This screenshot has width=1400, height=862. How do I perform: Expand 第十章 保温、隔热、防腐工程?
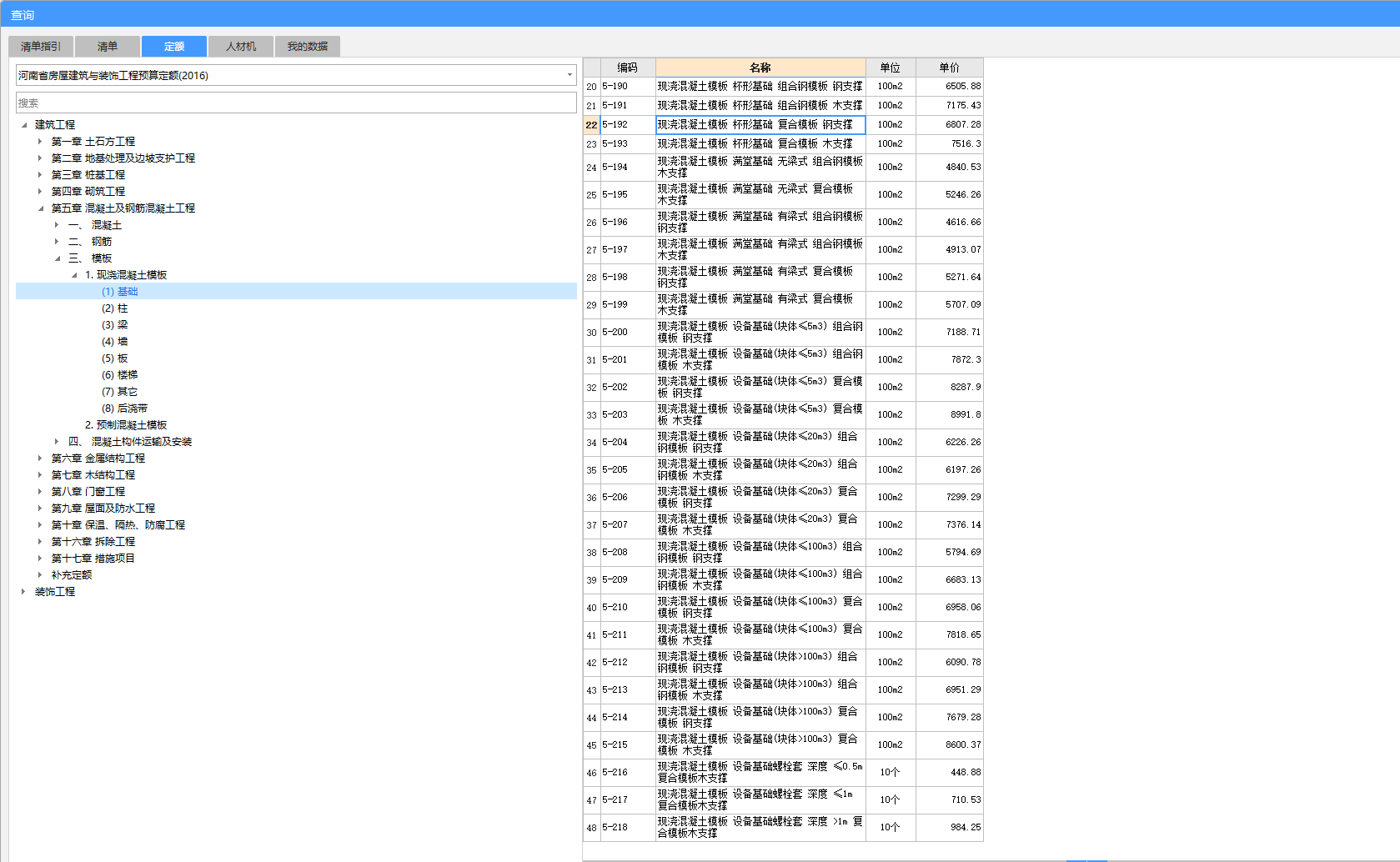[x=39, y=525]
